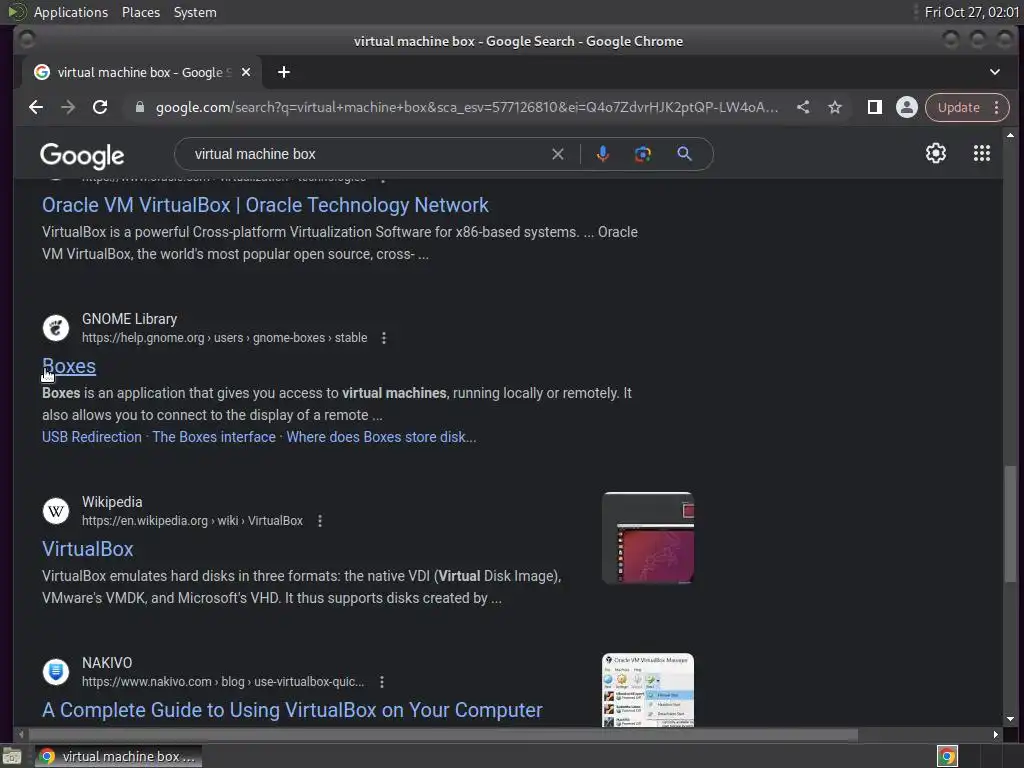The height and width of the screenshot is (768, 1024).
Task: Click the vertical scrollbar thumb
Action: [1010, 523]
